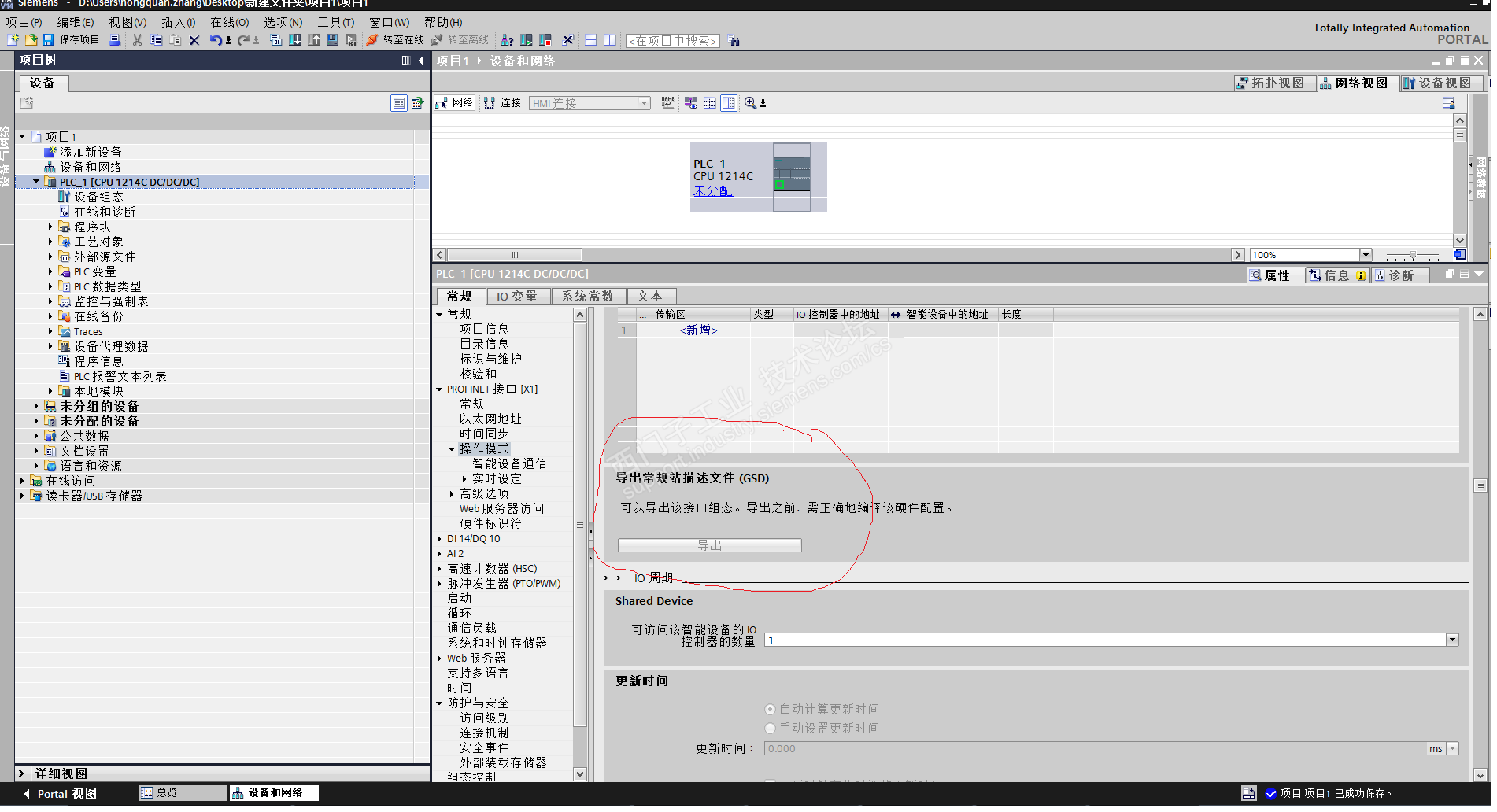
Task: Expand the PLC变量 tree node
Action: click(50, 272)
